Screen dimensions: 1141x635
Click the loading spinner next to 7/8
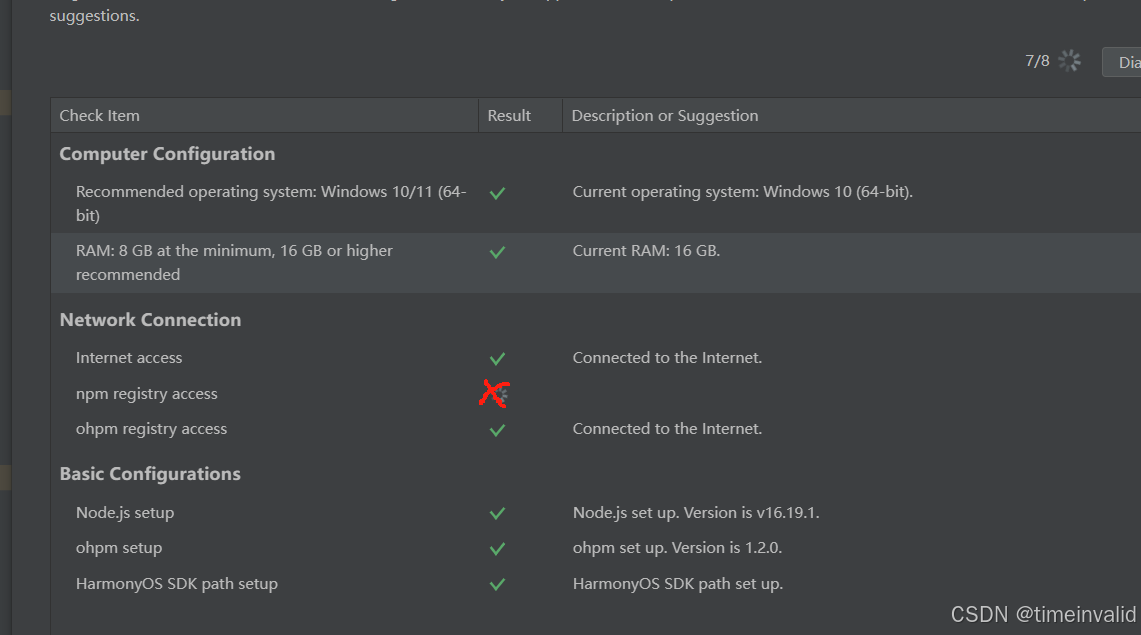[x=1069, y=61]
